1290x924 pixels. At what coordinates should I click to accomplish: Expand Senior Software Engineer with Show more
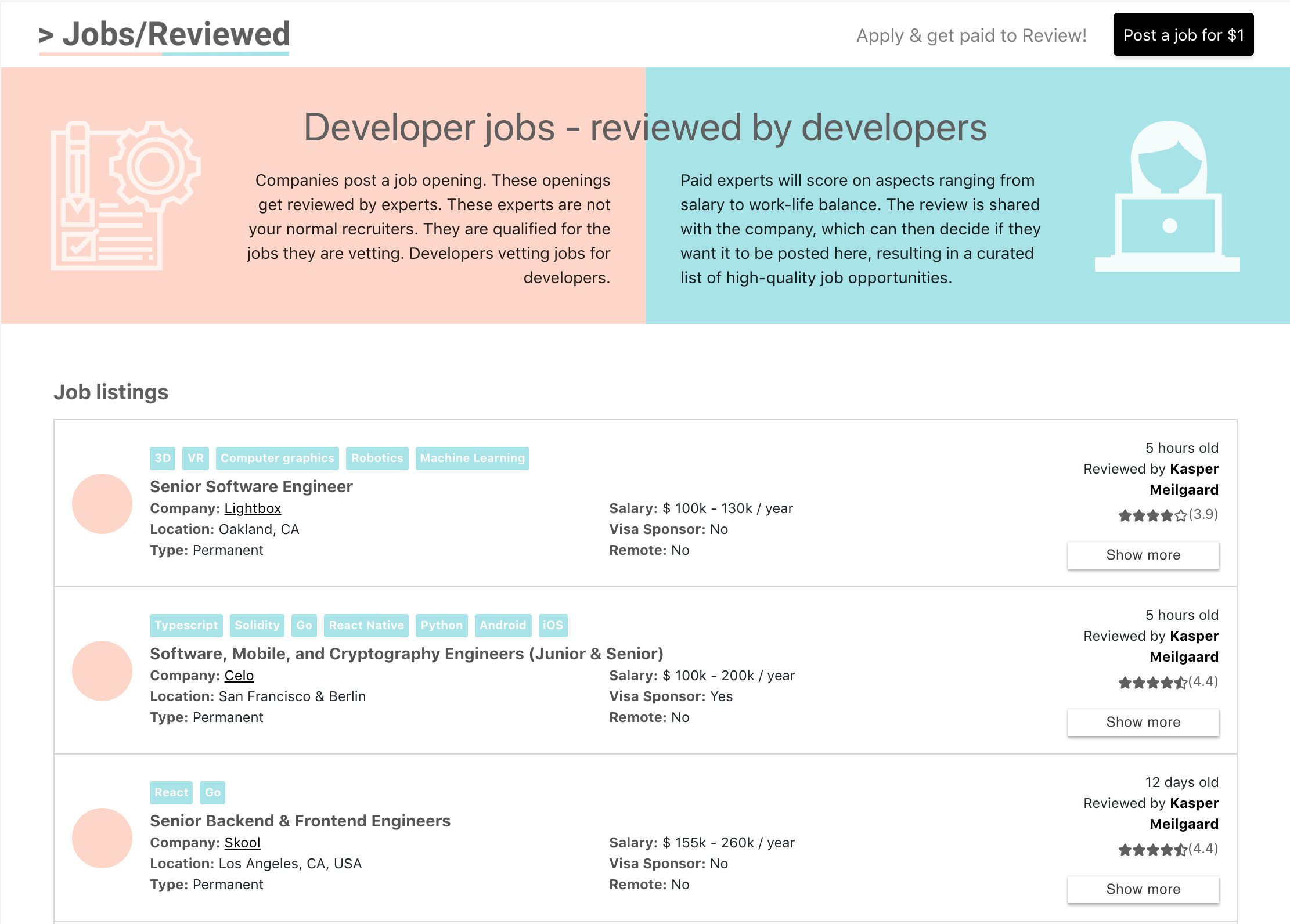(1143, 555)
